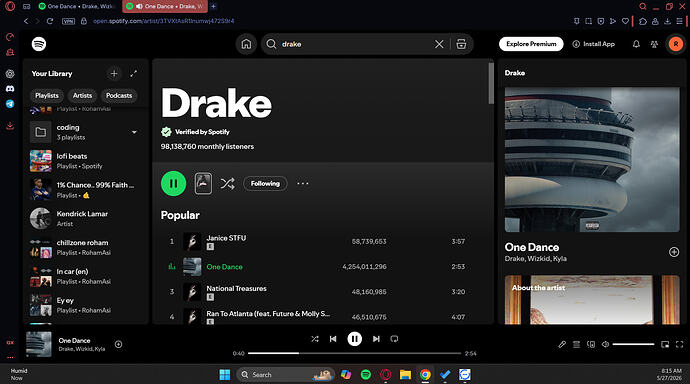
Task: Open the orange R profile avatar
Action: click(675, 44)
